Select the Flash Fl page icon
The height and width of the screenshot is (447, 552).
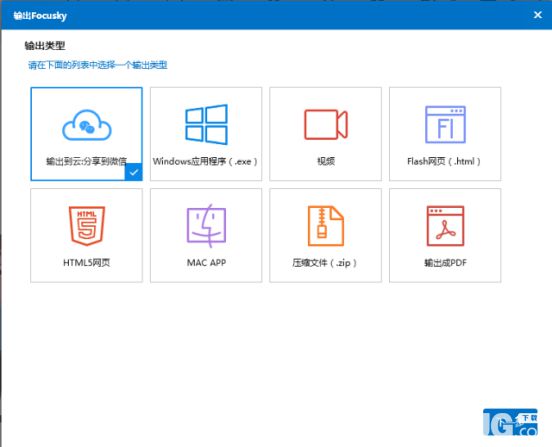(445, 125)
